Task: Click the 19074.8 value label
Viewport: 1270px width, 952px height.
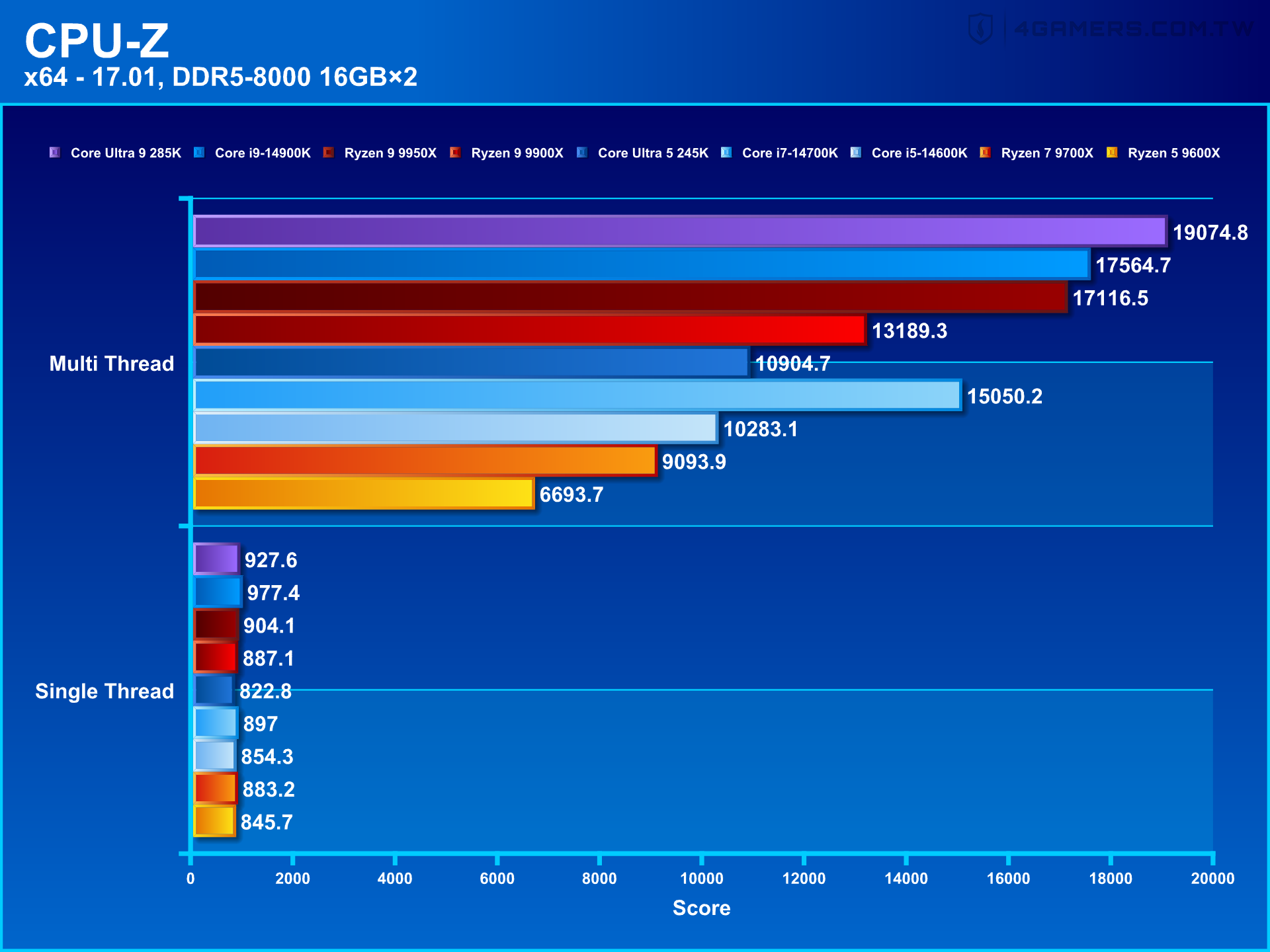Action: (1210, 233)
